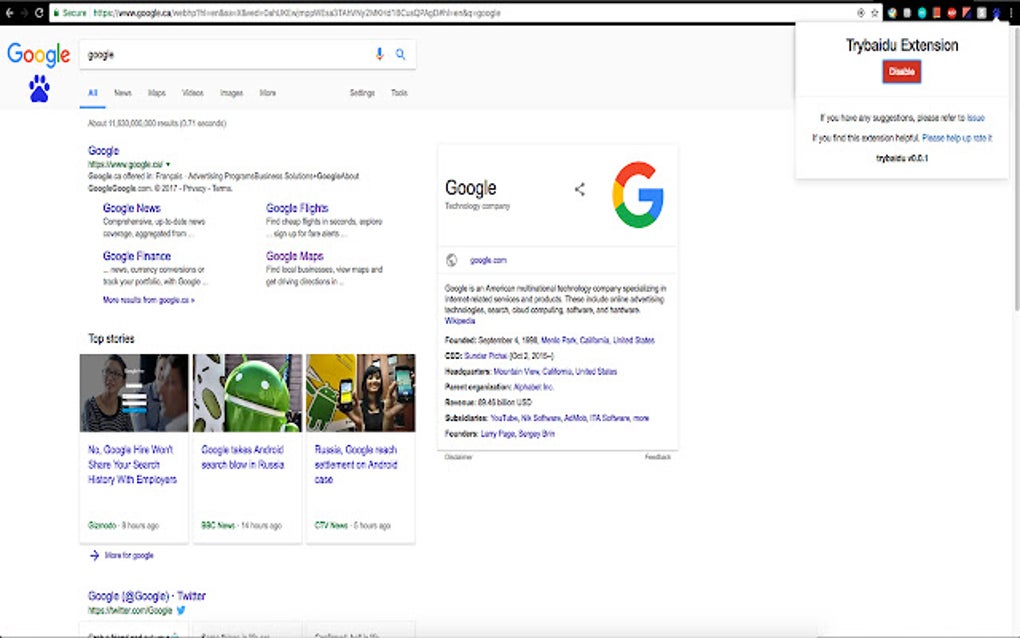Click the Trybaidu extension toolbar icon
The image size is (1020, 638).
click(x=996, y=13)
